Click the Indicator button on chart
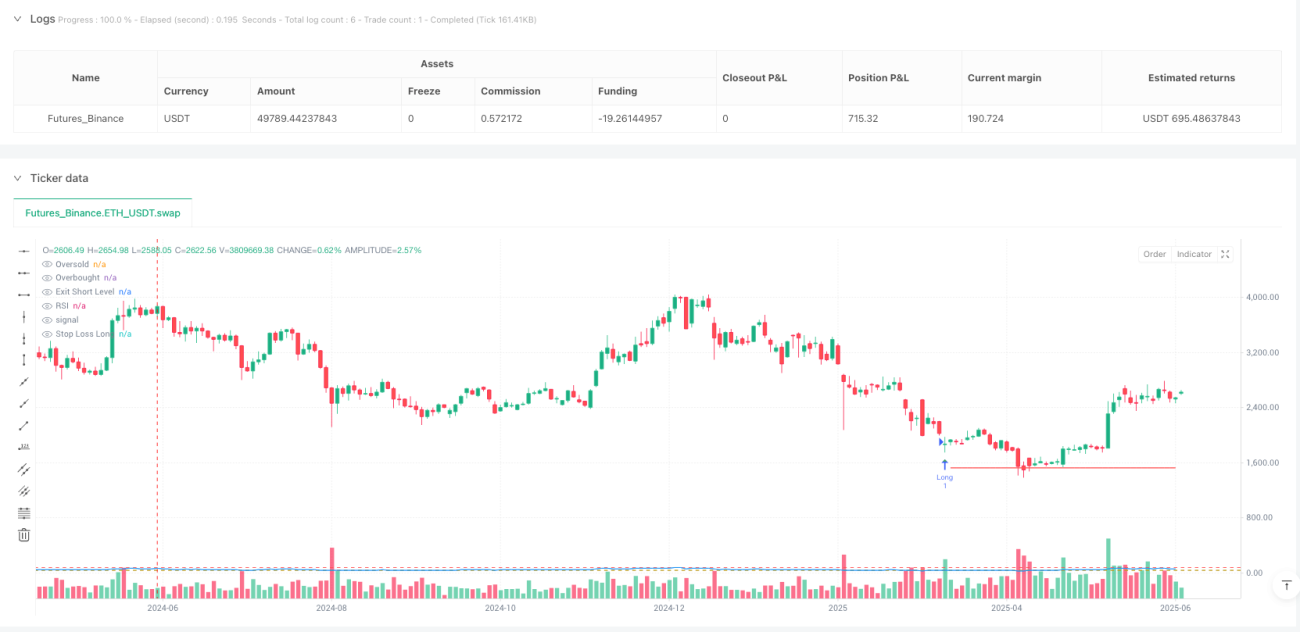 pos(1194,254)
